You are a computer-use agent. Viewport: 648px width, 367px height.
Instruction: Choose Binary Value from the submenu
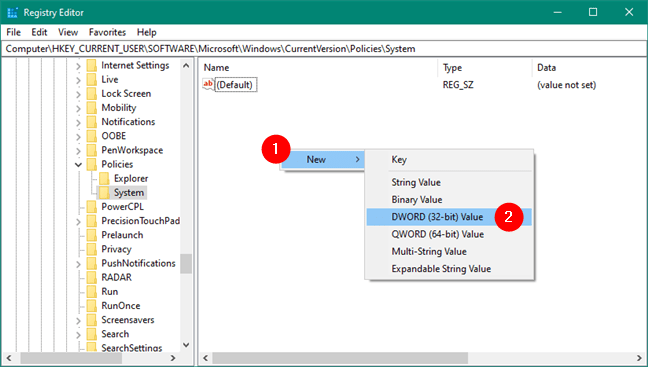click(x=449, y=200)
